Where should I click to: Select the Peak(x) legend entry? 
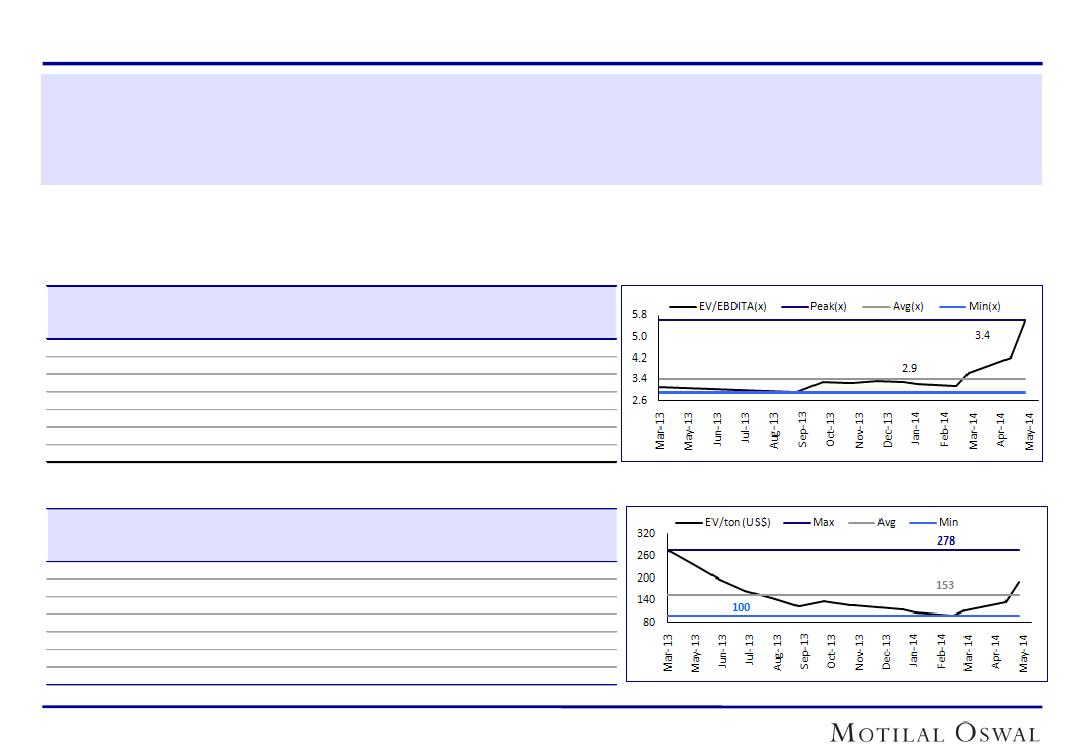[828, 306]
